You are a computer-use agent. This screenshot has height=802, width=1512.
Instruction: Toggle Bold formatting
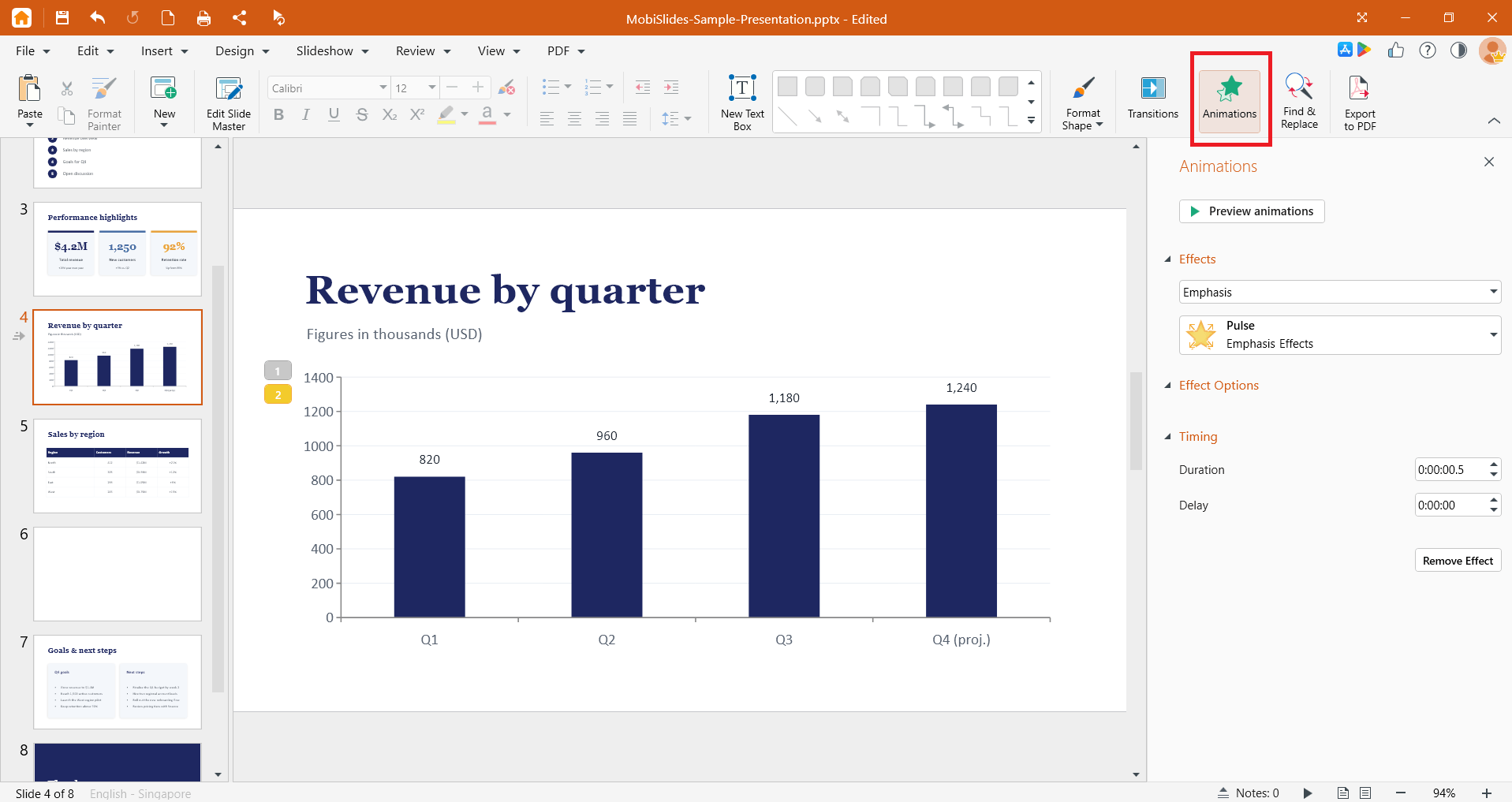278,115
